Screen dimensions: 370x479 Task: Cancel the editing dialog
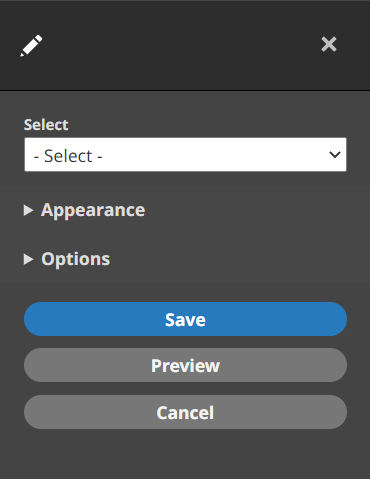click(x=185, y=412)
